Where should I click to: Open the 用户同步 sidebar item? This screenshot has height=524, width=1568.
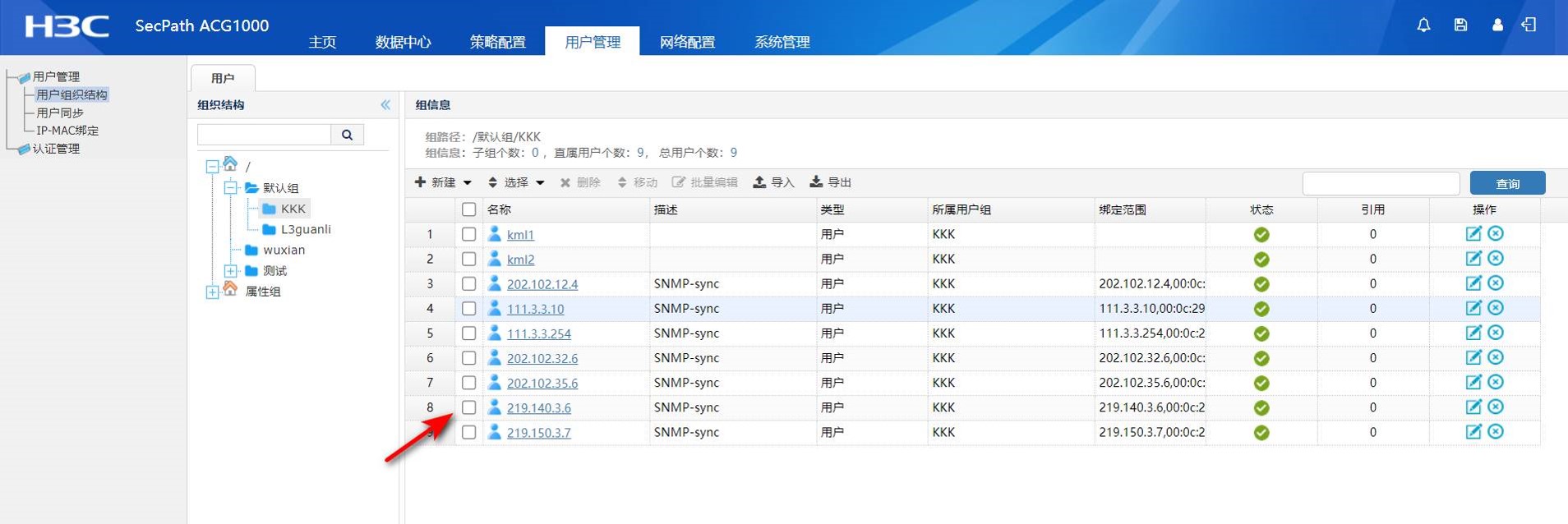click(x=60, y=113)
